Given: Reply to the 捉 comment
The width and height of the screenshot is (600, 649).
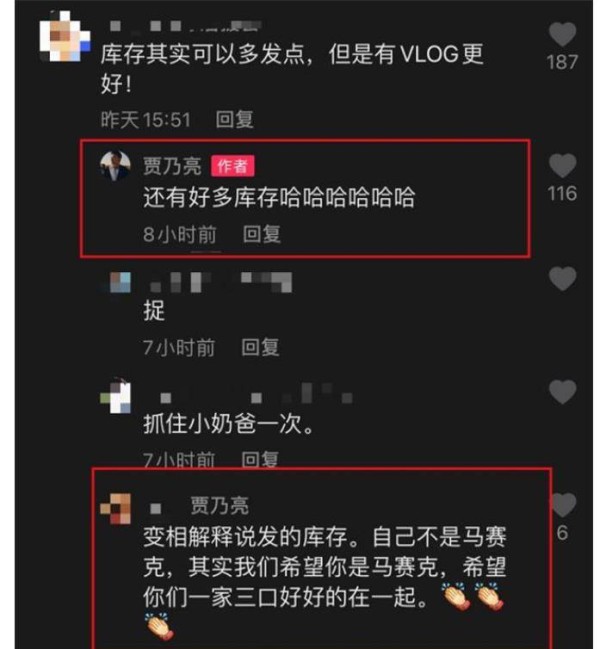Looking at the screenshot, I should pyautogui.click(x=260, y=347).
